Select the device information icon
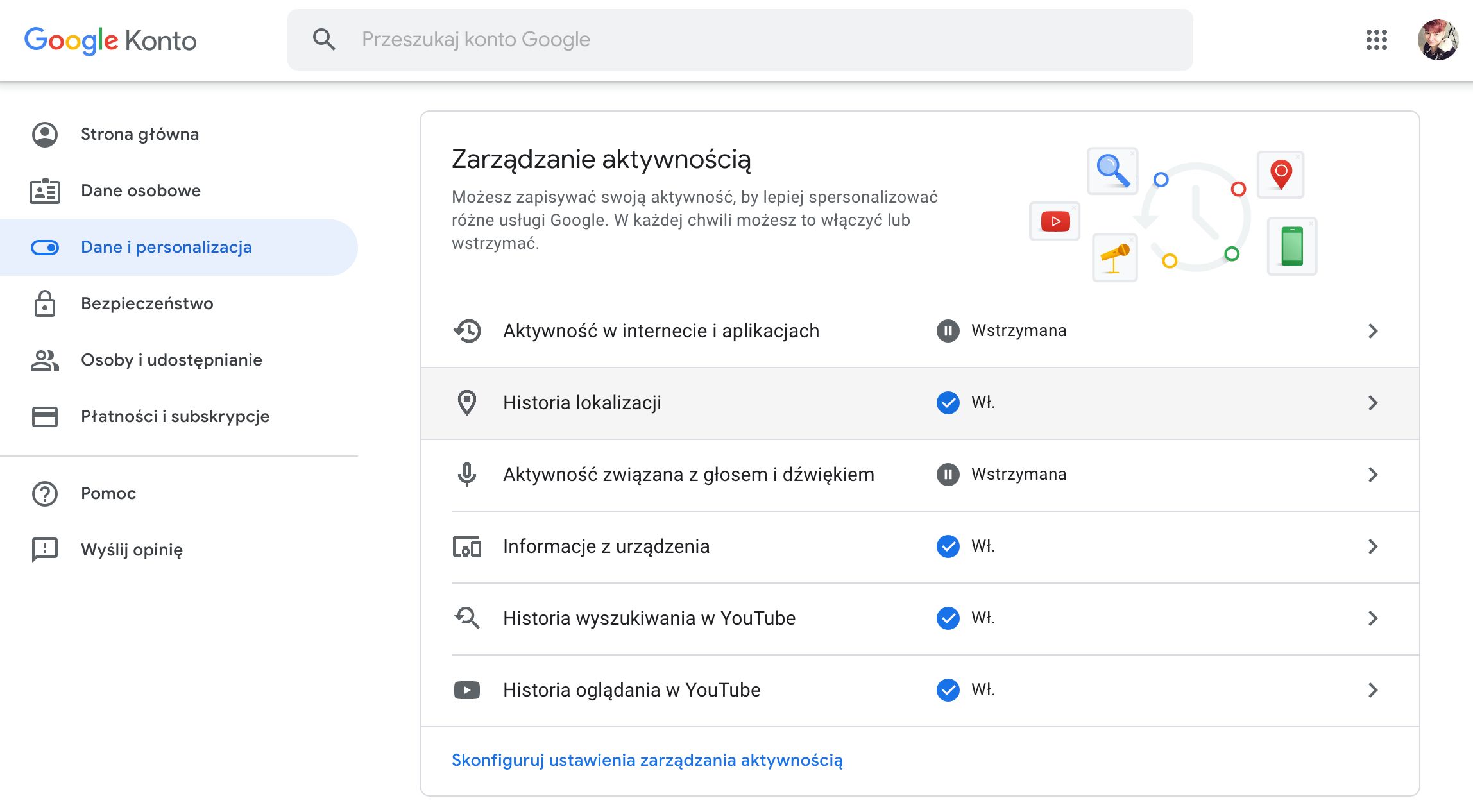Viewport: 1473px width, 812px height. (467, 546)
